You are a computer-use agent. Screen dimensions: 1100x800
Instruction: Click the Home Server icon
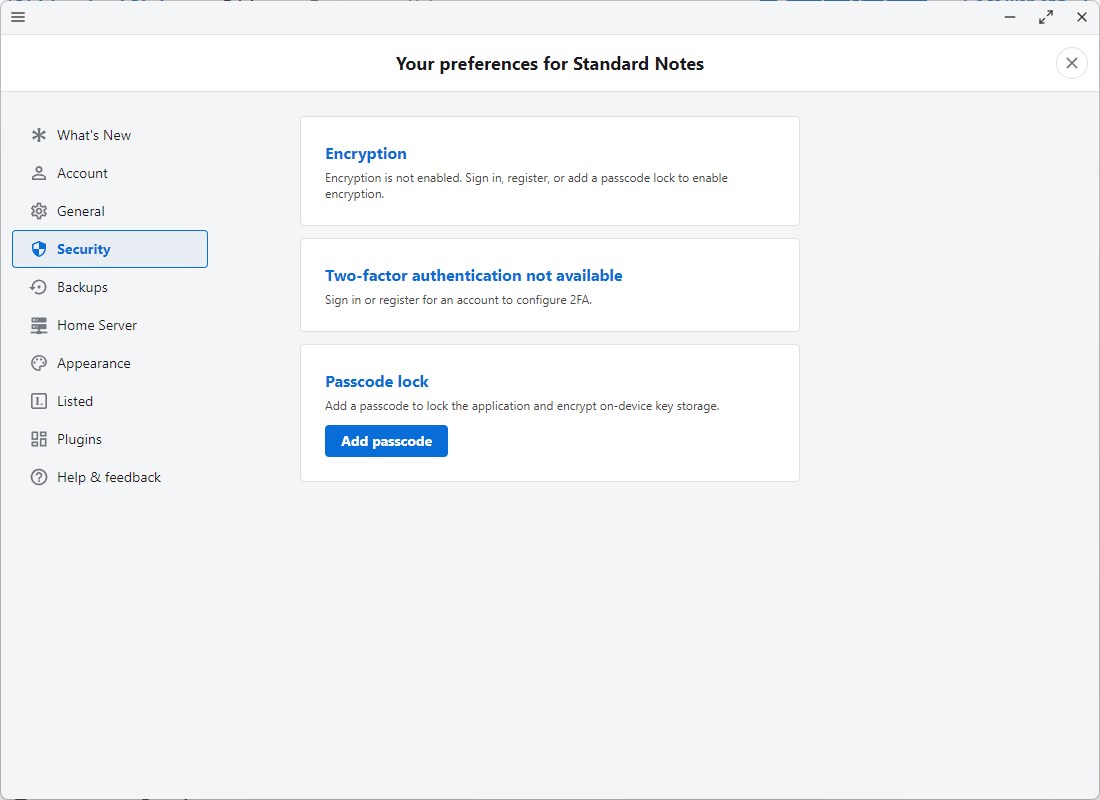click(39, 325)
